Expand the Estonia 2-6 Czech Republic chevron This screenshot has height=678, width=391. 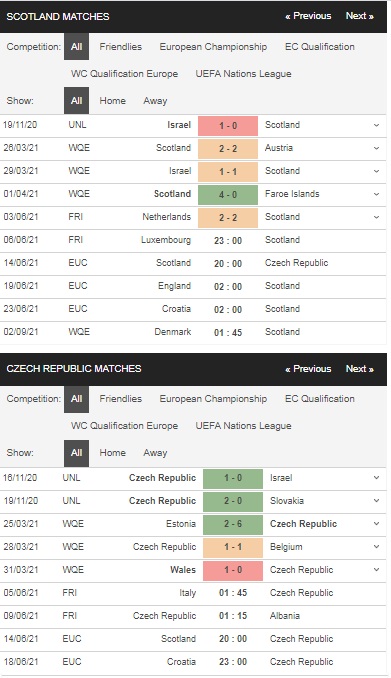[376, 524]
